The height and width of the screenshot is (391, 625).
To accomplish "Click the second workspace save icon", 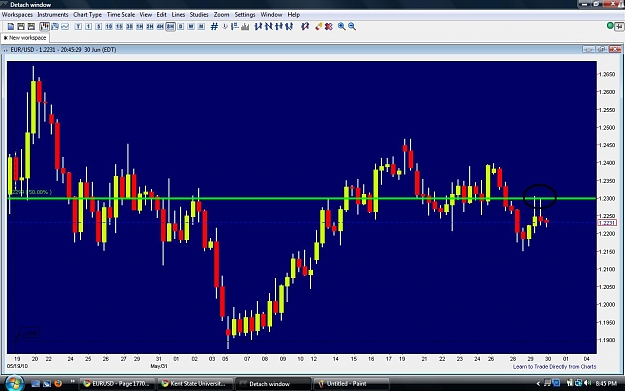I will point(21,27).
